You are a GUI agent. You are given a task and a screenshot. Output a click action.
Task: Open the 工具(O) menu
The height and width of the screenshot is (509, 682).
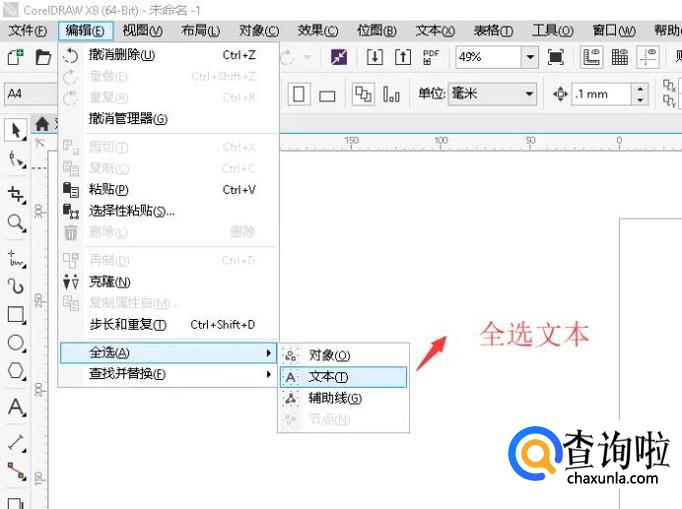point(552,31)
